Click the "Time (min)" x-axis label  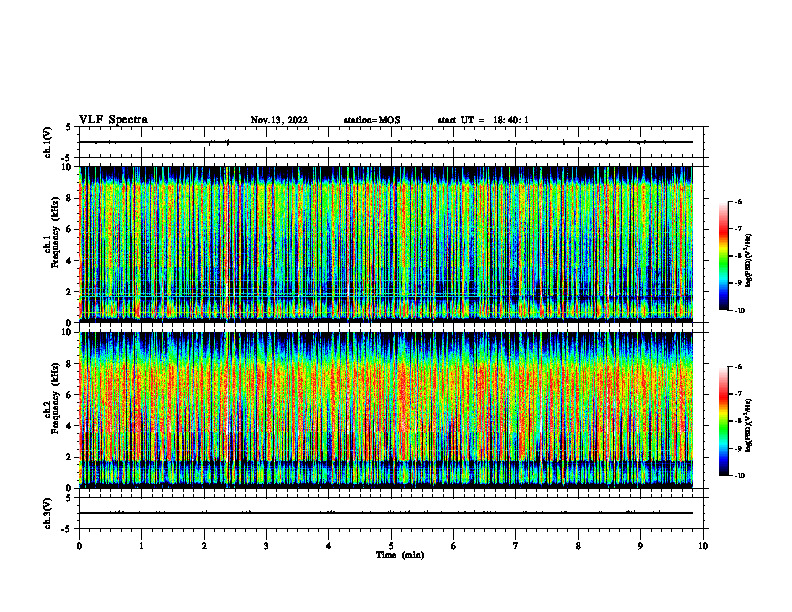pos(400,555)
